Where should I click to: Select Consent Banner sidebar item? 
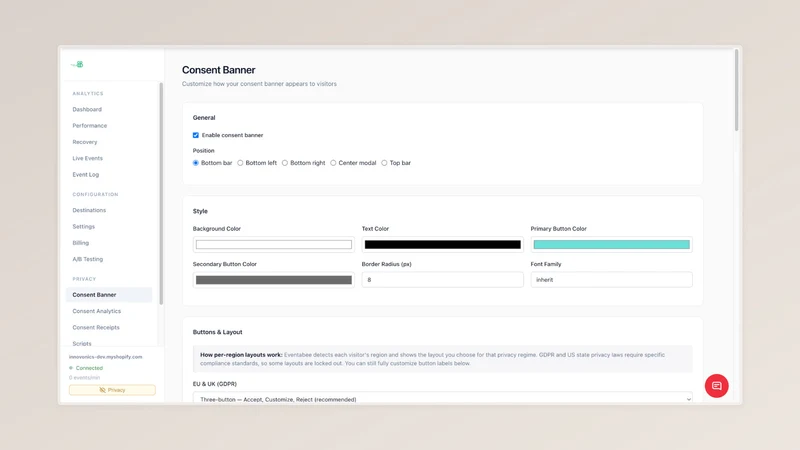(109, 295)
